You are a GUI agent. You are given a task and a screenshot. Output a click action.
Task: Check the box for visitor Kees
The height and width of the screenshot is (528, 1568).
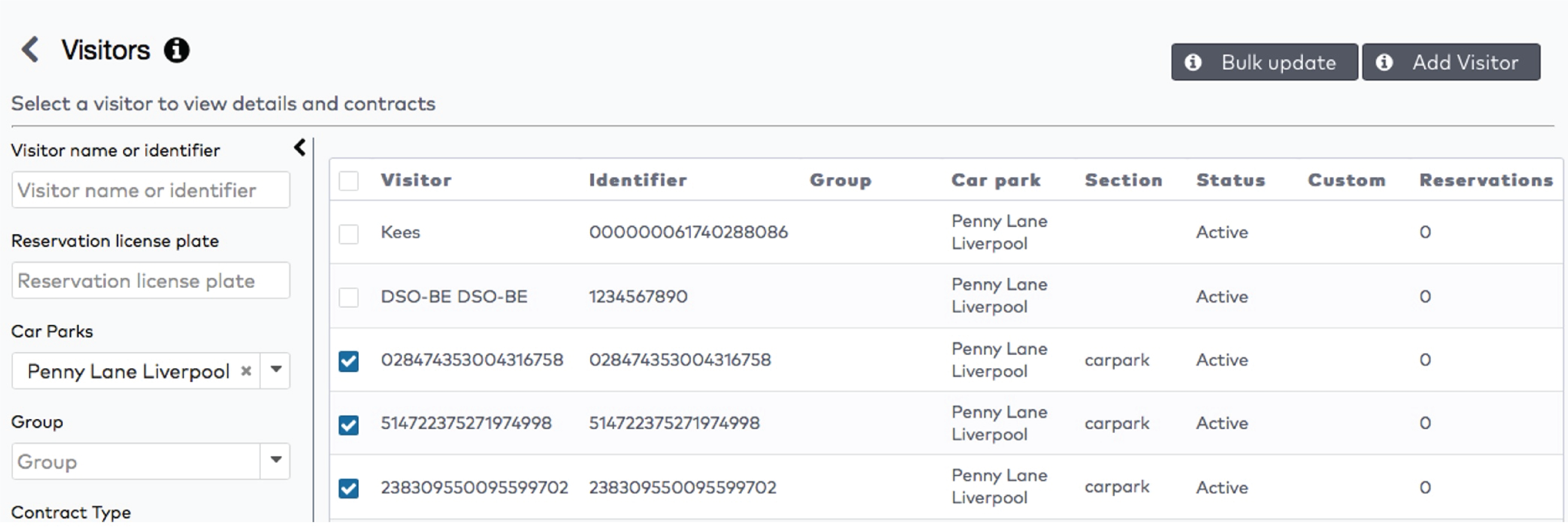pyautogui.click(x=348, y=234)
